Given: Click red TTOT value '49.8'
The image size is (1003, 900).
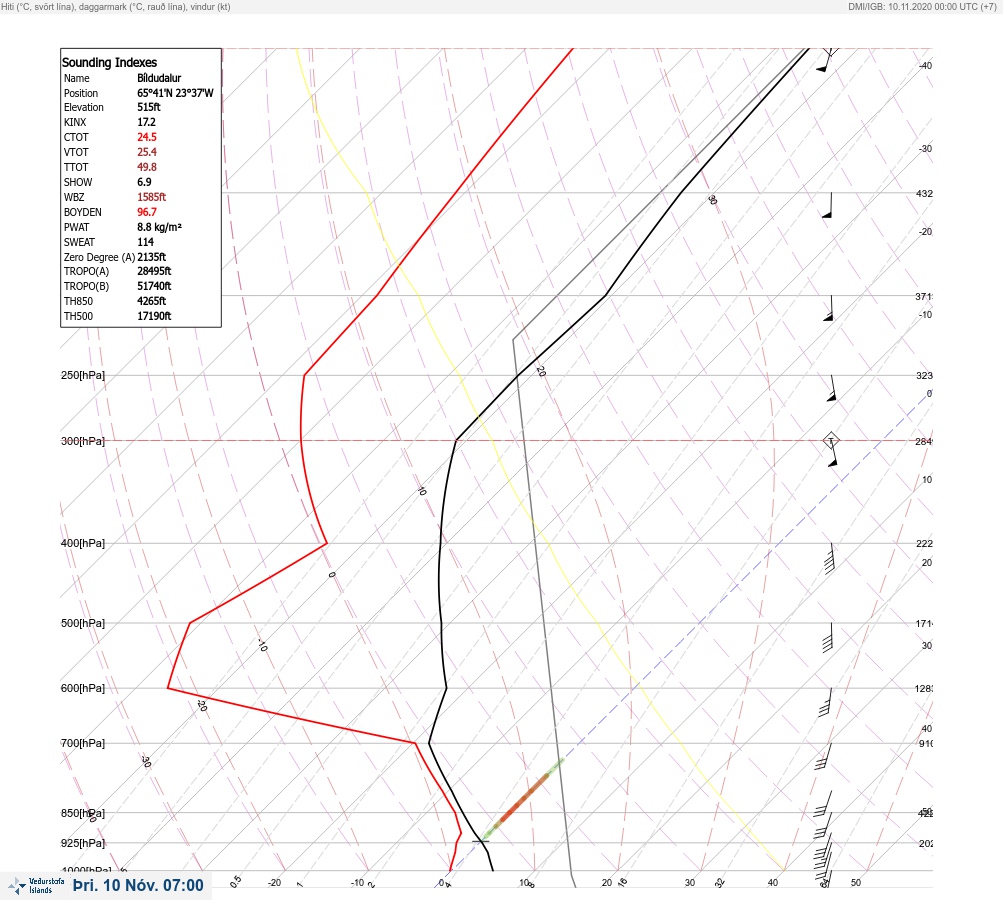Looking at the screenshot, I should coord(147,167).
